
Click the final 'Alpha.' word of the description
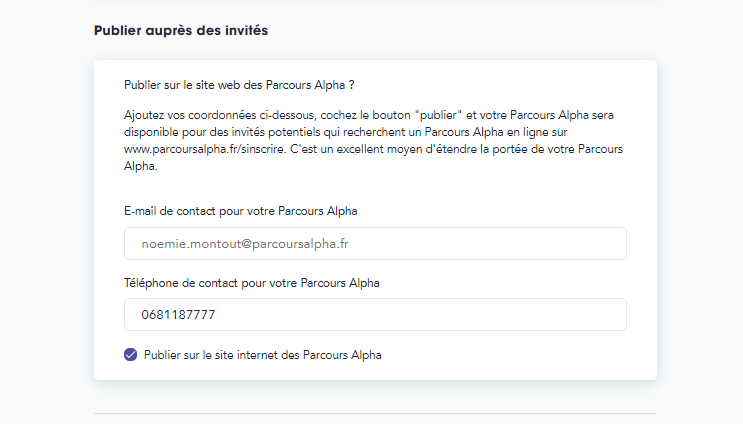coord(141,166)
